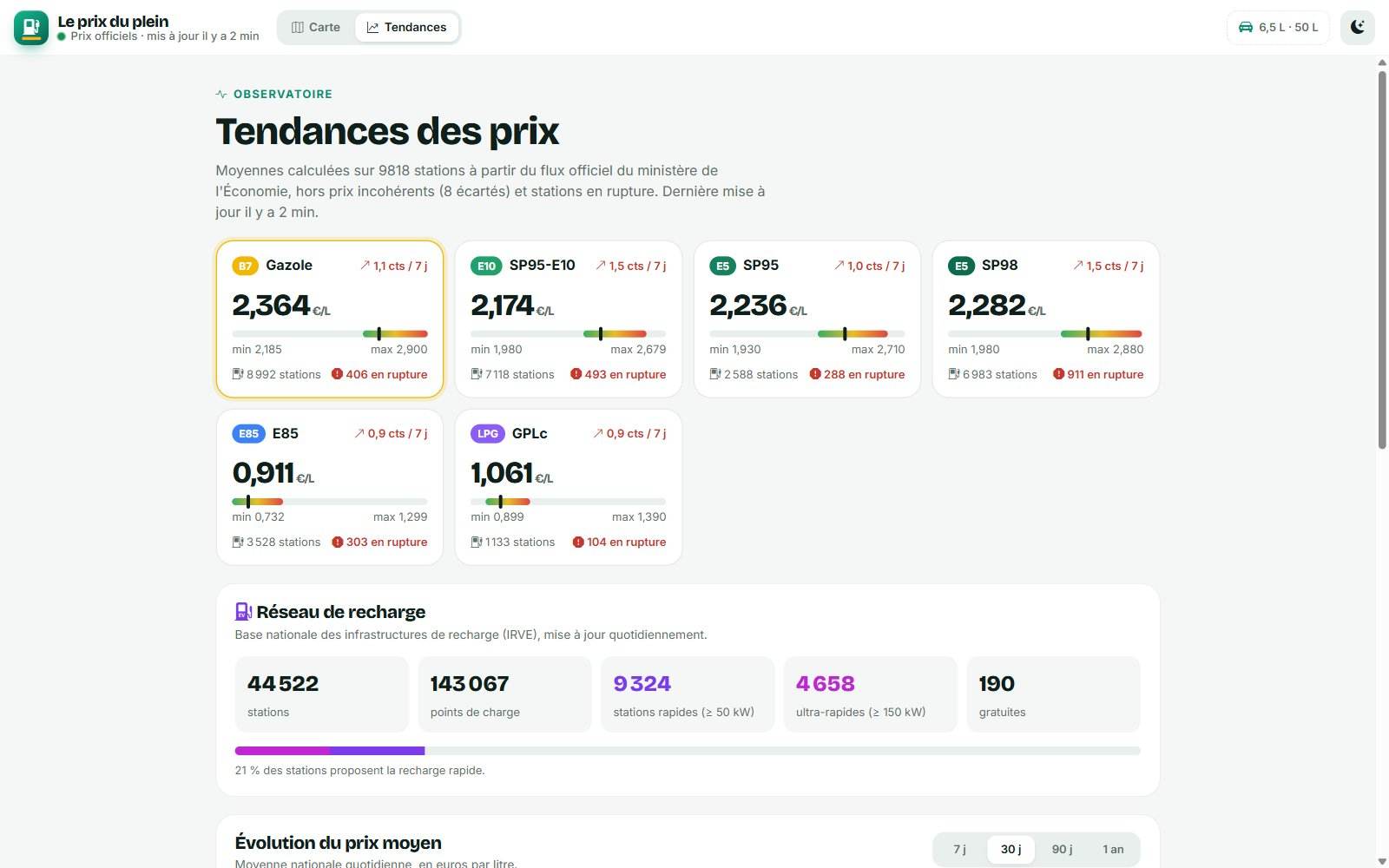Click the Observatoire pulse icon
The image size is (1389, 868).
pyautogui.click(x=221, y=94)
